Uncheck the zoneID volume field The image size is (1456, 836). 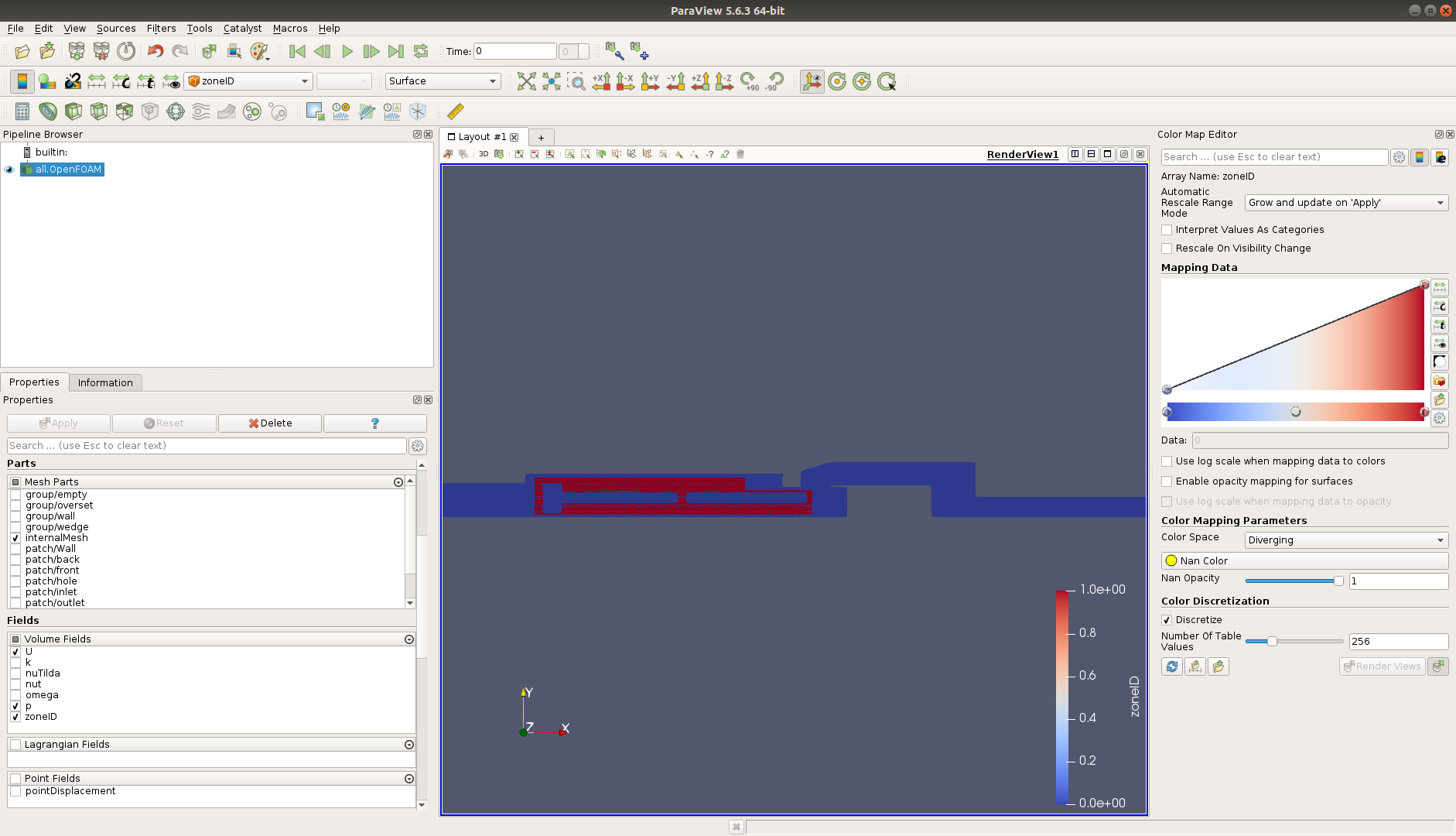pyautogui.click(x=15, y=717)
